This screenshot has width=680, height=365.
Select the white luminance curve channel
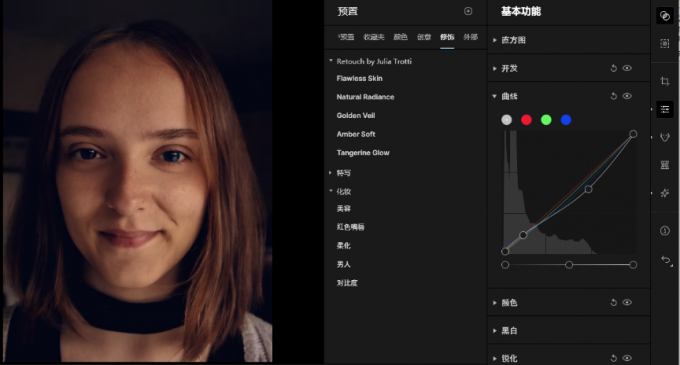[507, 120]
